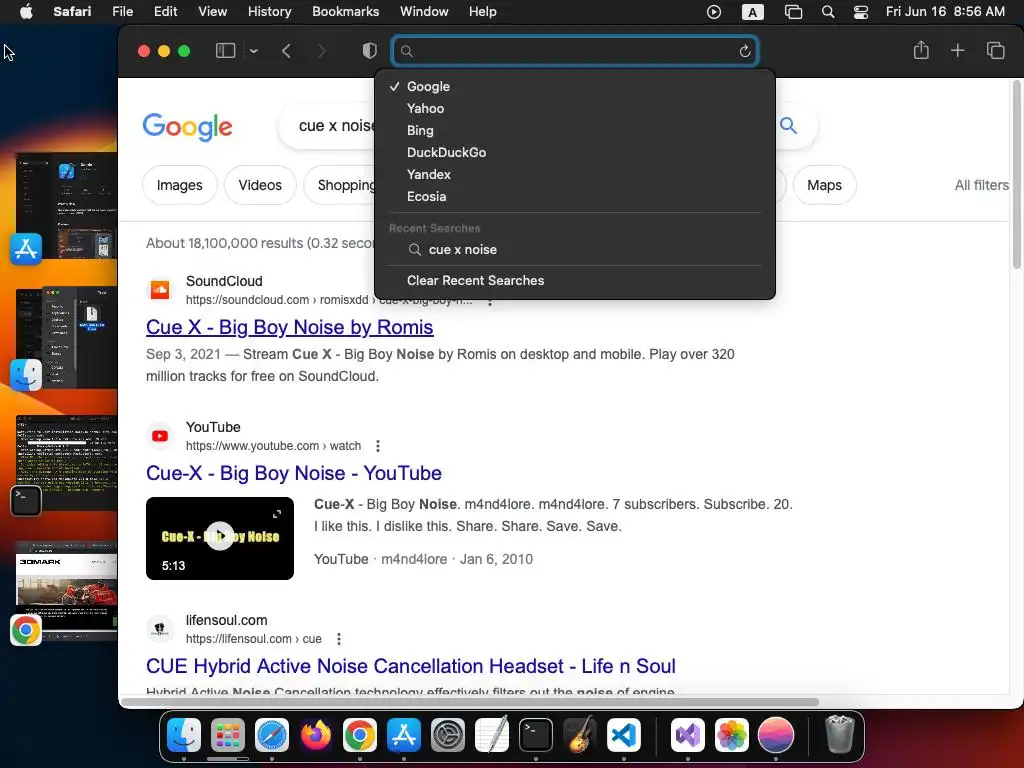Open Cue-X - Big Boy Noise - YouTube link
The image size is (1024, 768).
pos(294,473)
